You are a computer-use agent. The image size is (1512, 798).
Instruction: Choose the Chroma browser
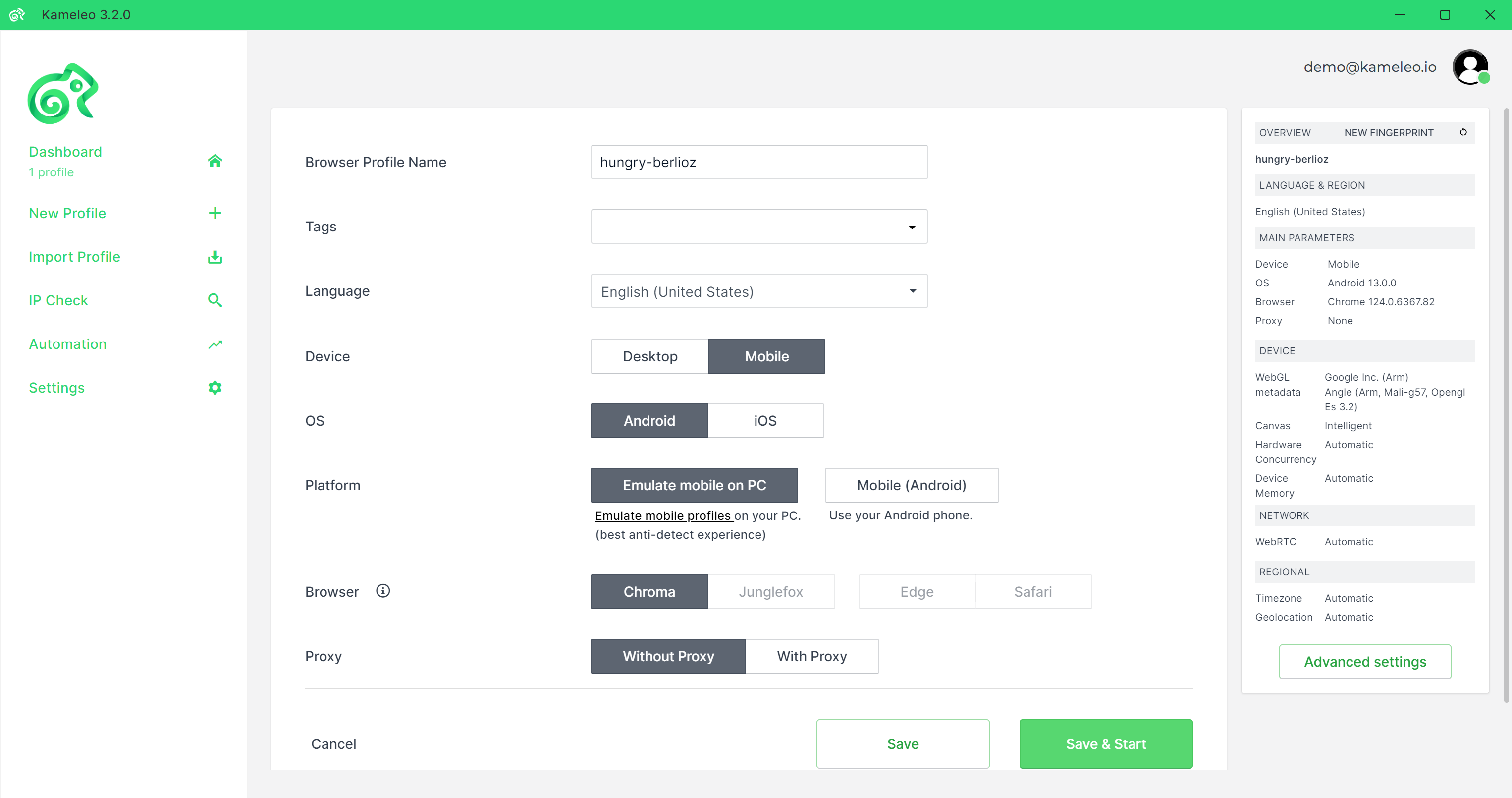pos(649,592)
